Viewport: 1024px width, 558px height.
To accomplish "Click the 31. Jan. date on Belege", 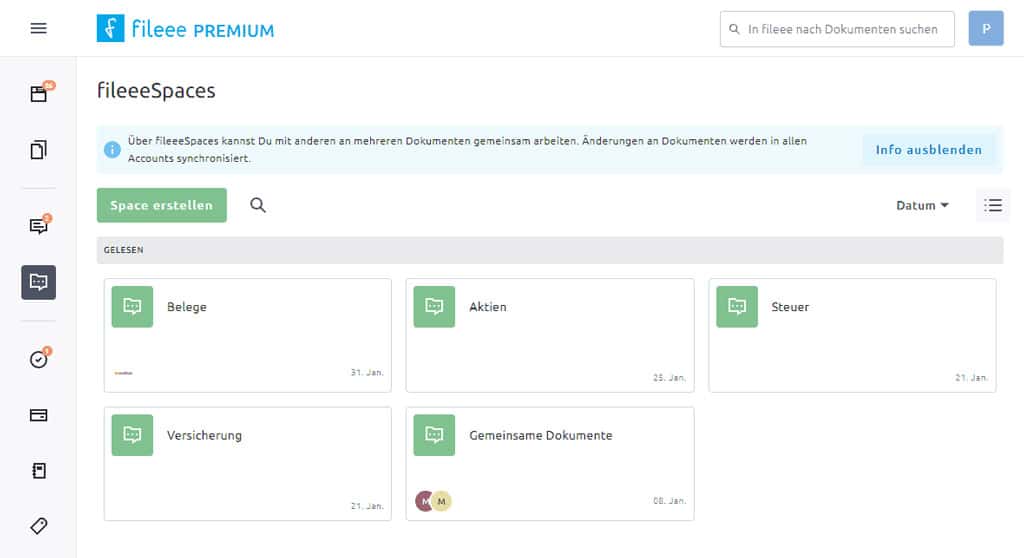I will (x=367, y=372).
